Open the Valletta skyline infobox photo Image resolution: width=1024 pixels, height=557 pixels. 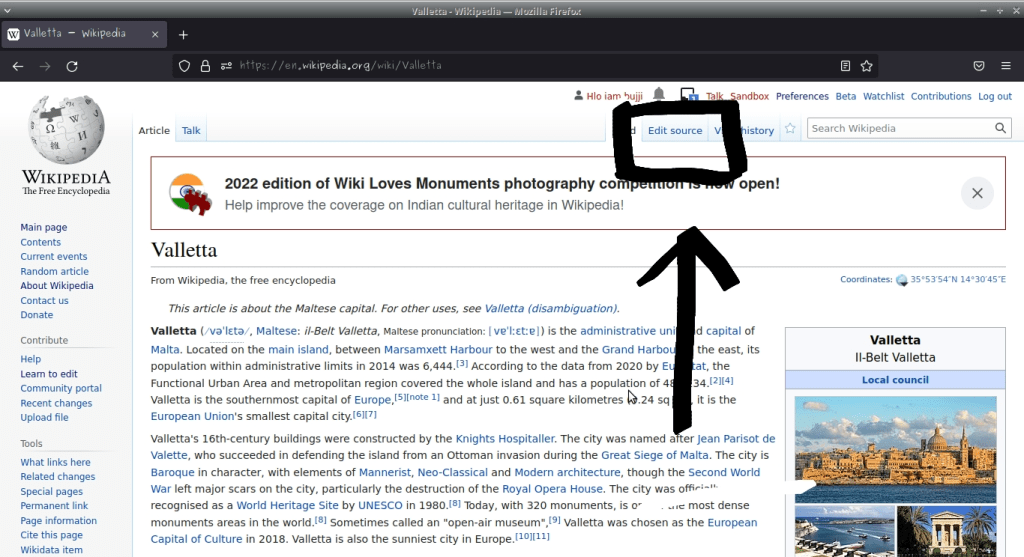pos(895,449)
